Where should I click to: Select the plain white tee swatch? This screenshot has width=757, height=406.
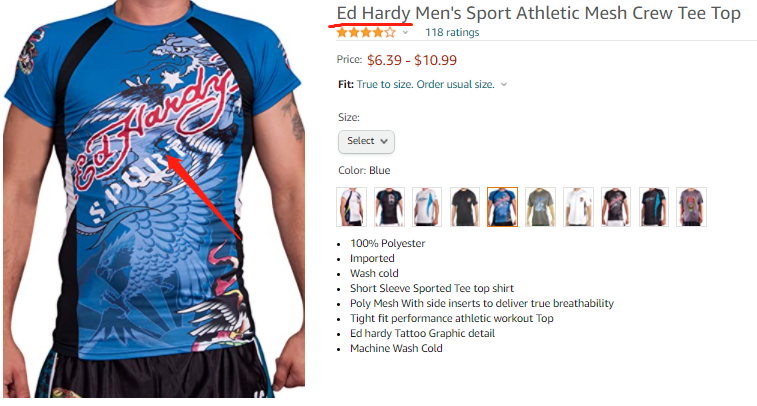pyautogui.click(x=578, y=207)
